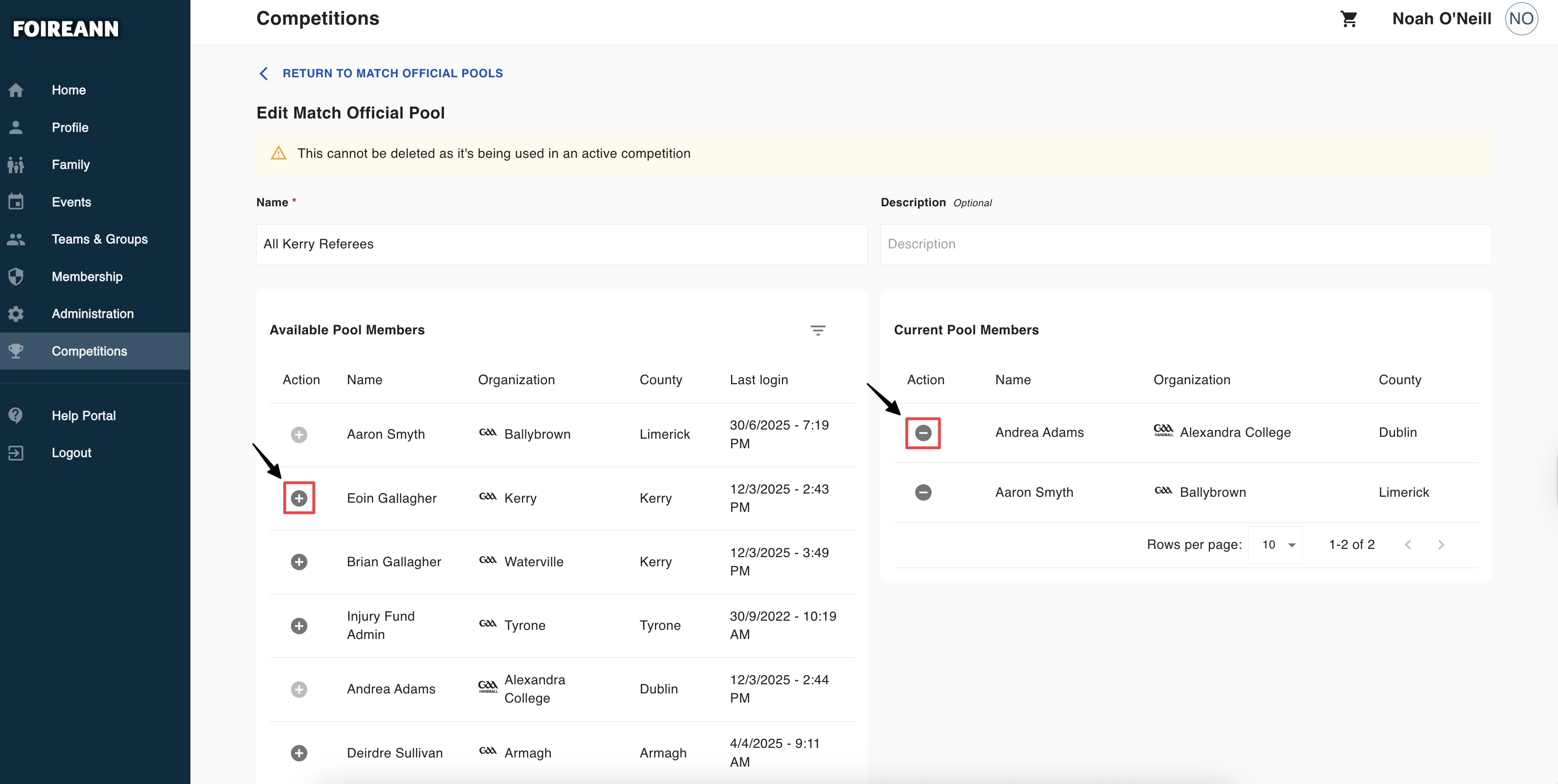Add Injury Fund Admin to pool
The height and width of the screenshot is (784, 1558).
coord(299,626)
